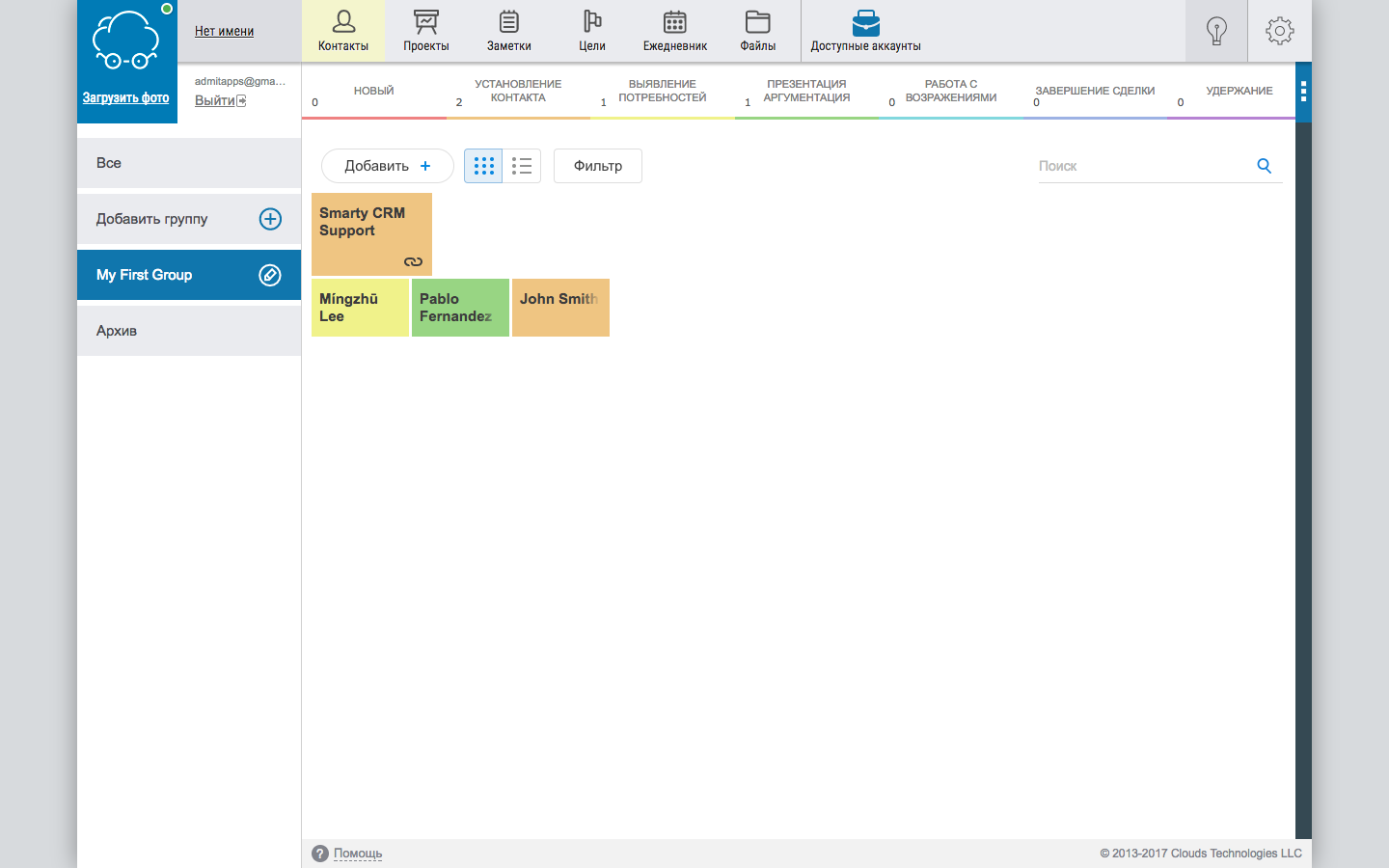The height and width of the screenshot is (868, 1389).
Task: Open the Проекты section
Action: [x=425, y=30]
